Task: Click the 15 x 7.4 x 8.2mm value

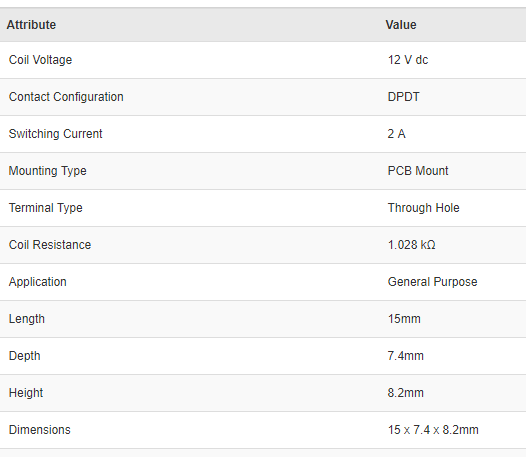Action: (x=433, y=430)
